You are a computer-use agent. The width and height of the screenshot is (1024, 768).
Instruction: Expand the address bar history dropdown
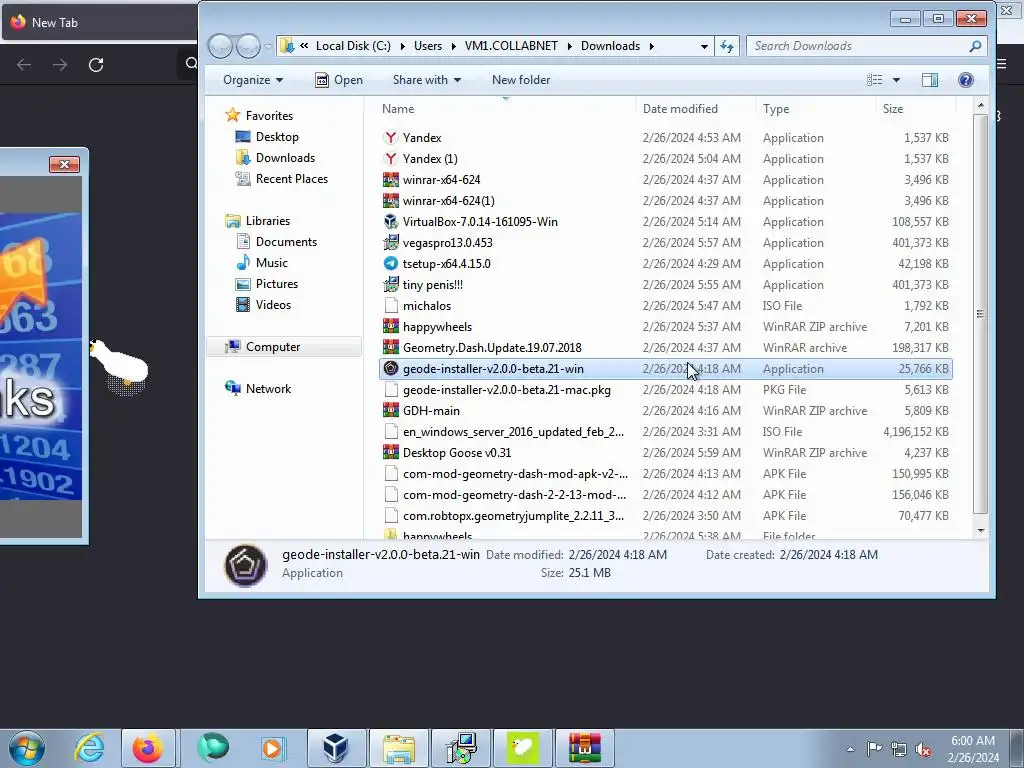tap(703, 46)
